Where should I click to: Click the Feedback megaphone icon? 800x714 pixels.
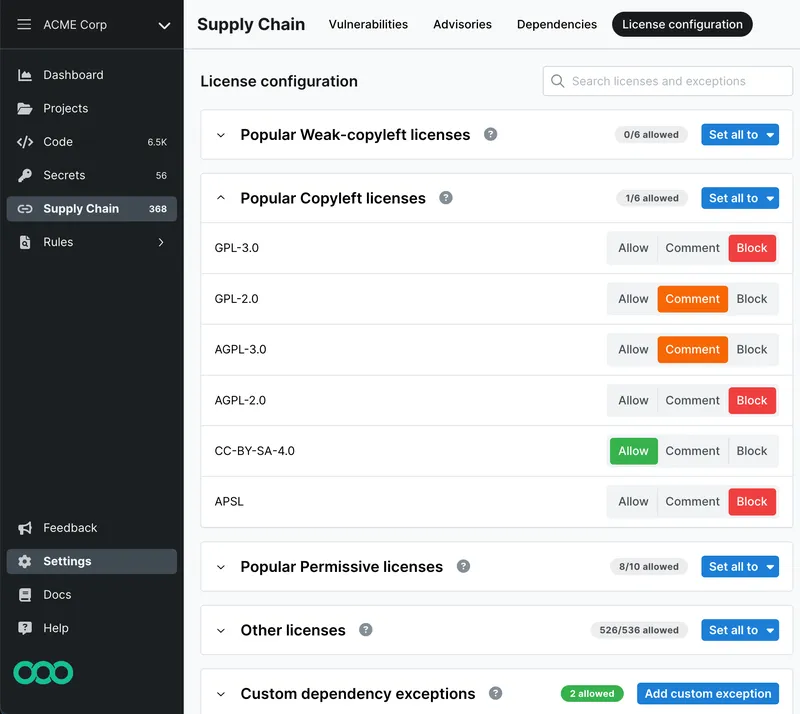click(x=25, y=528)
